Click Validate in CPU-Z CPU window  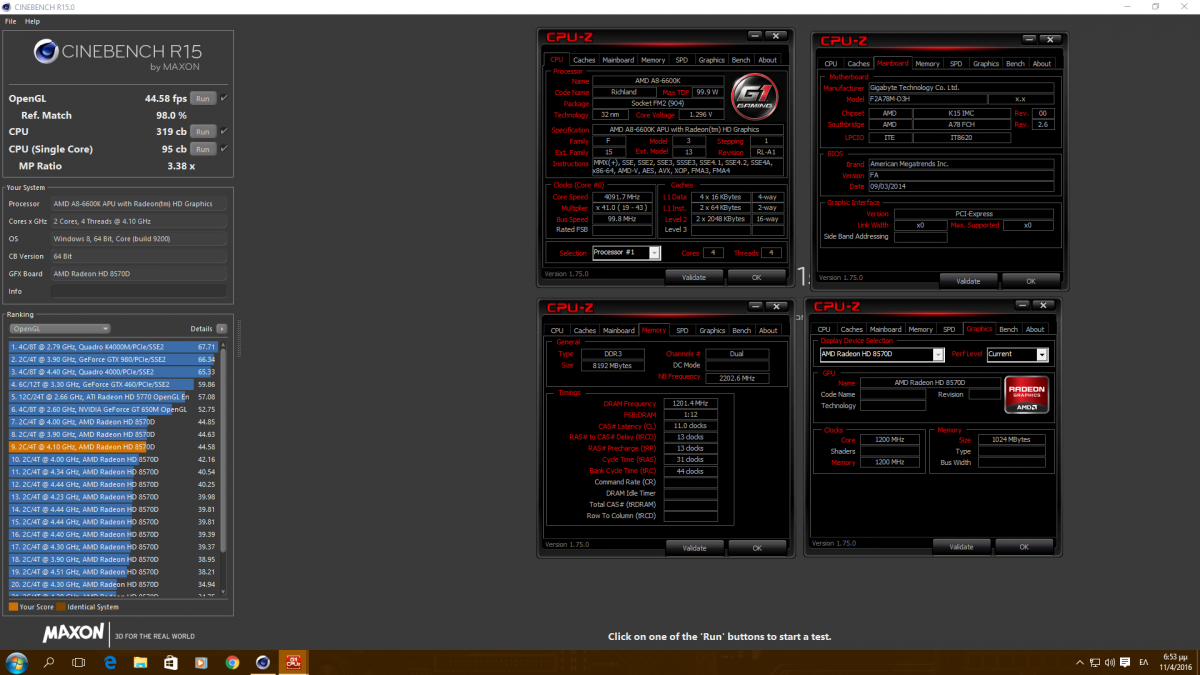[694, 277]
